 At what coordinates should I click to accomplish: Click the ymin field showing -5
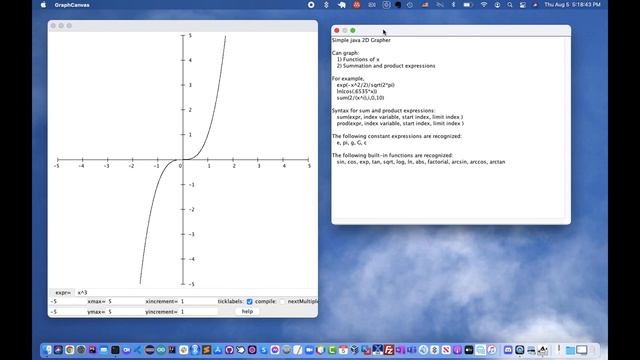pyautogui.click(x=67, y=312)
